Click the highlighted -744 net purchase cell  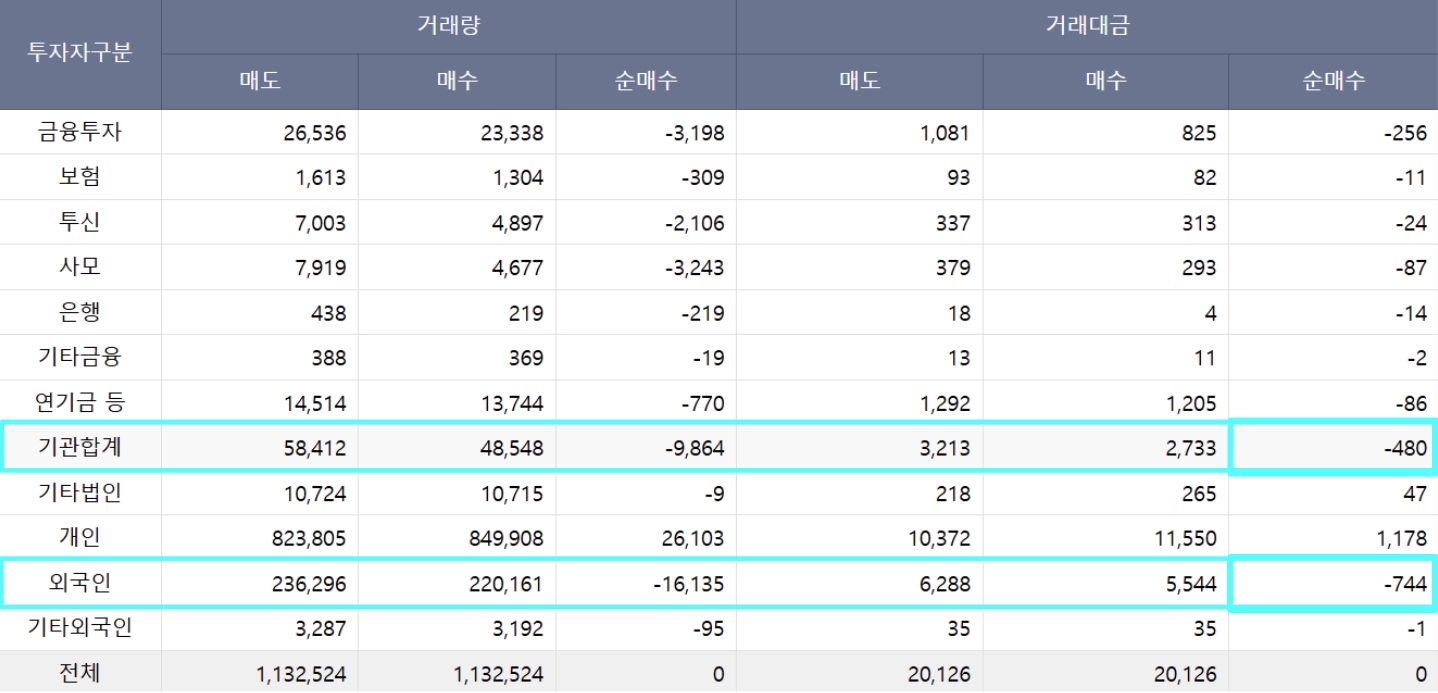pyautogui.click(x=1333, y=584)
